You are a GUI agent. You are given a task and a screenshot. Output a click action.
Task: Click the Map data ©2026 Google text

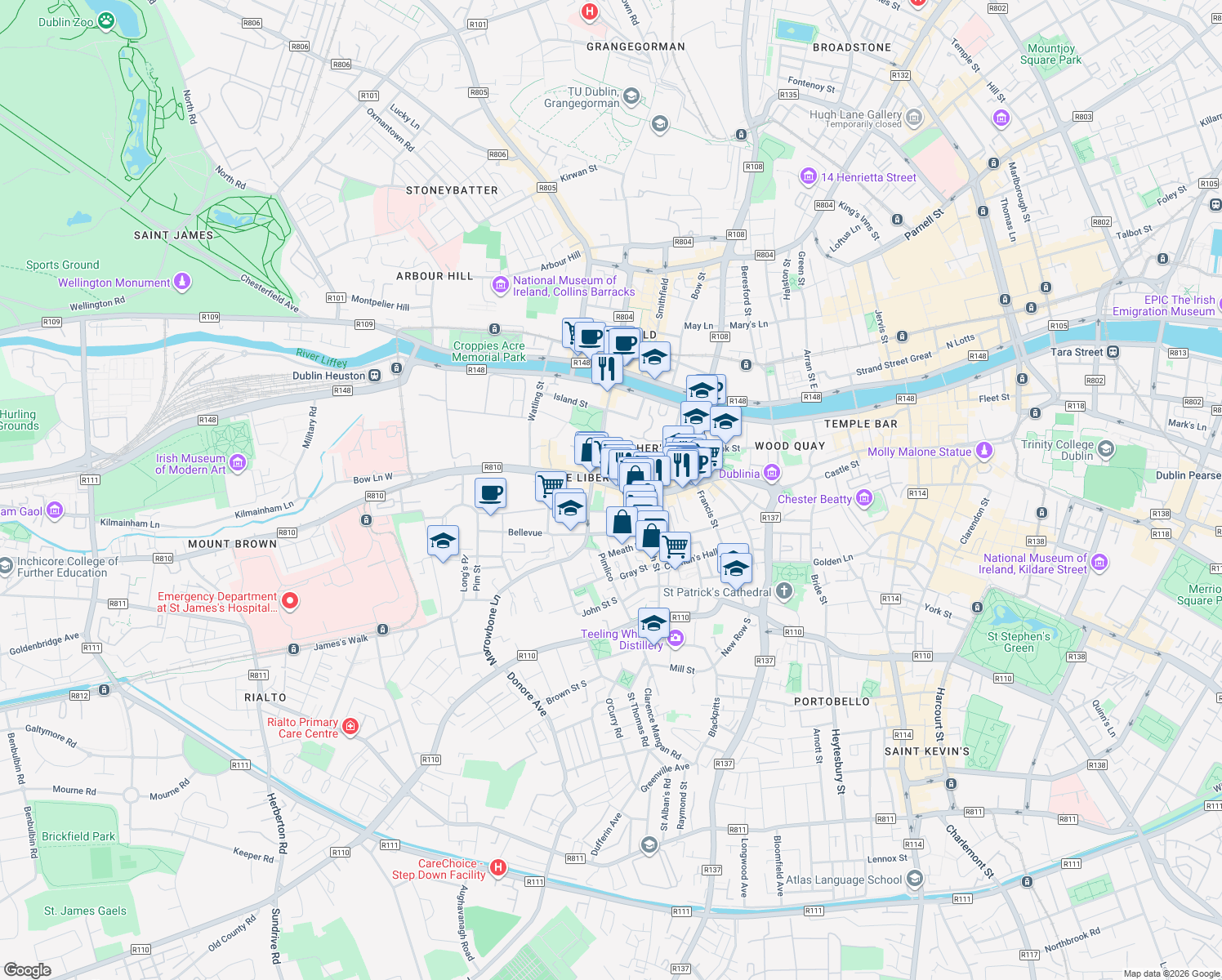1172,973
